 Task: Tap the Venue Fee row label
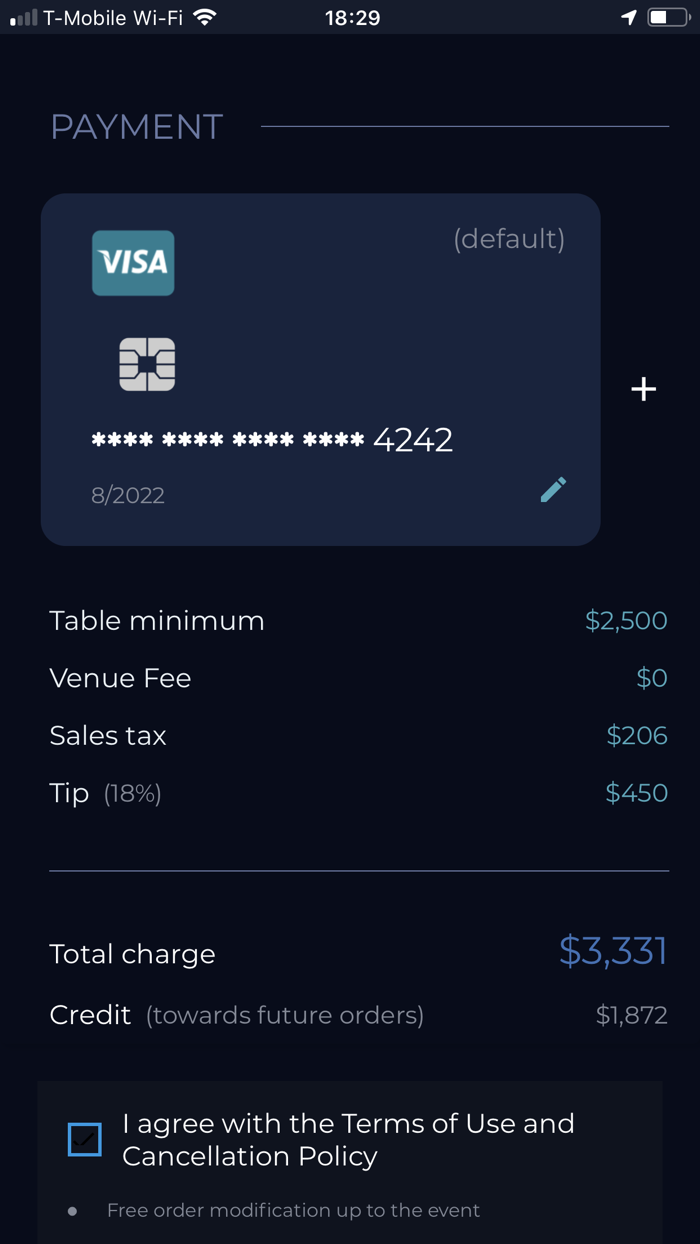tap(120, 678)
